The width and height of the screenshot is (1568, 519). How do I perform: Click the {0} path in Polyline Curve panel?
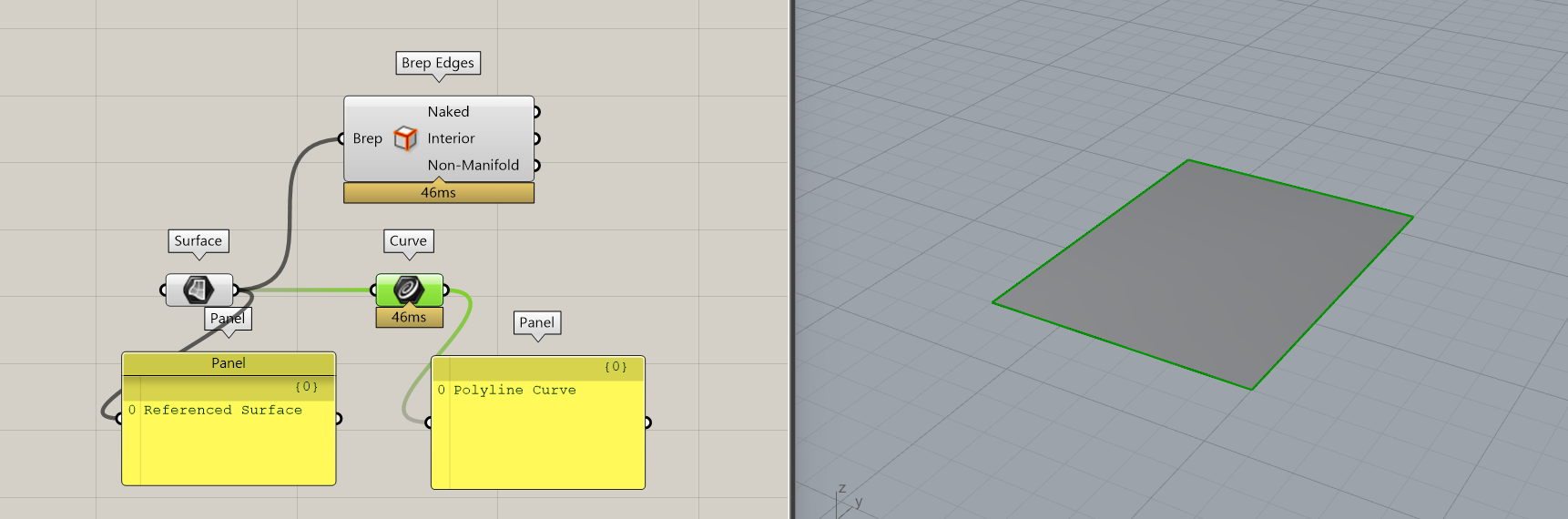click(616, 367)
